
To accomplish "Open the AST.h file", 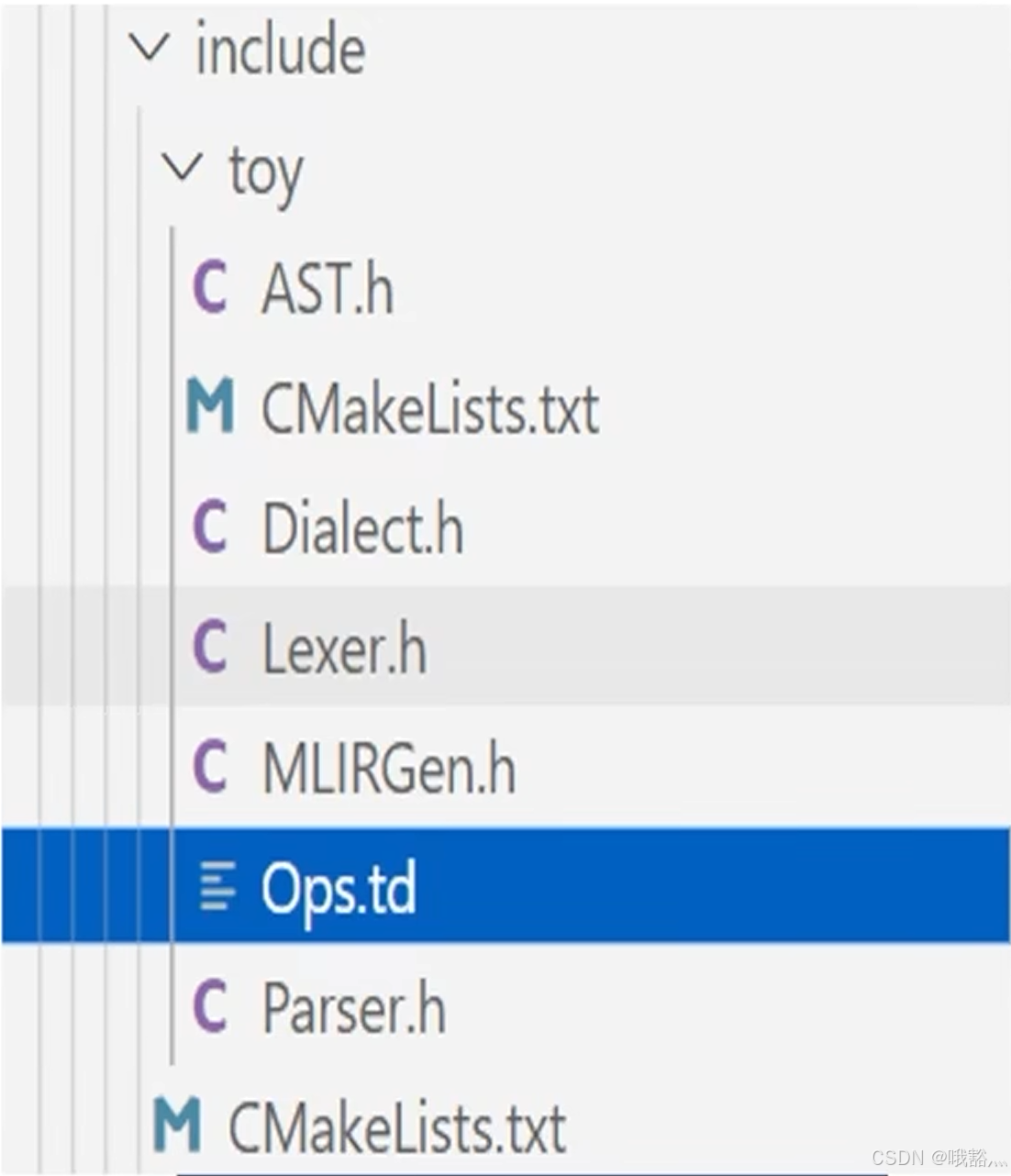I will tap(327, 288).
